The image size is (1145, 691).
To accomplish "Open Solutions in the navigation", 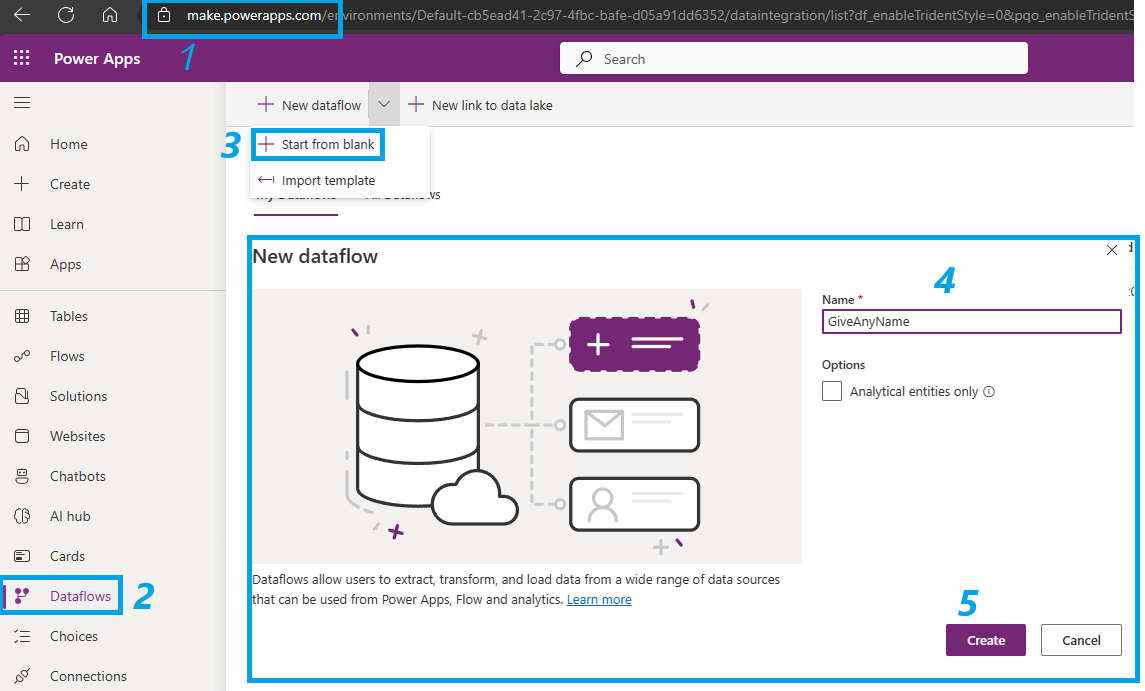I will click(x=78, y=396).
